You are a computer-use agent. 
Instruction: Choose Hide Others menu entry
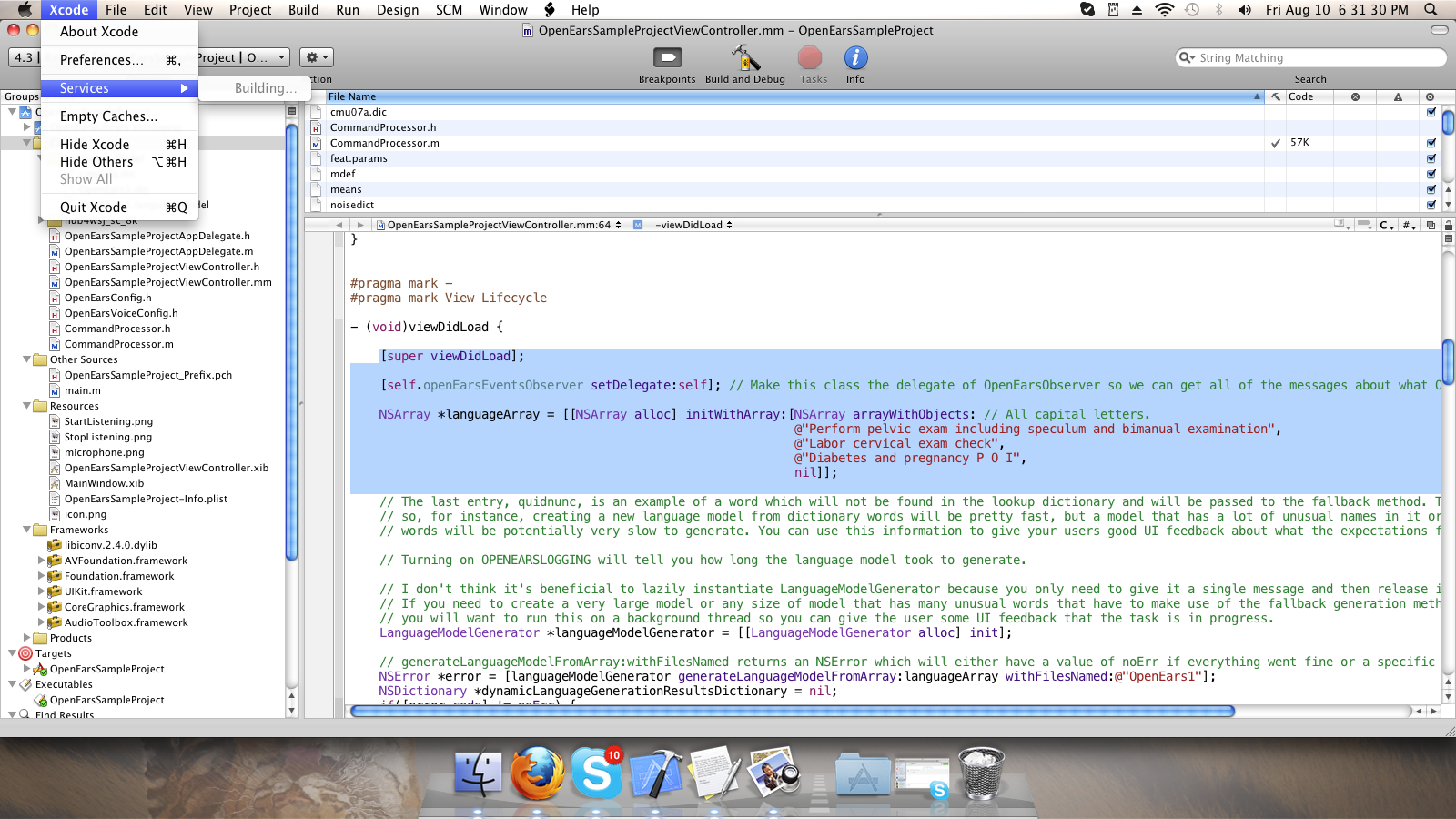[x=119, y=162]
